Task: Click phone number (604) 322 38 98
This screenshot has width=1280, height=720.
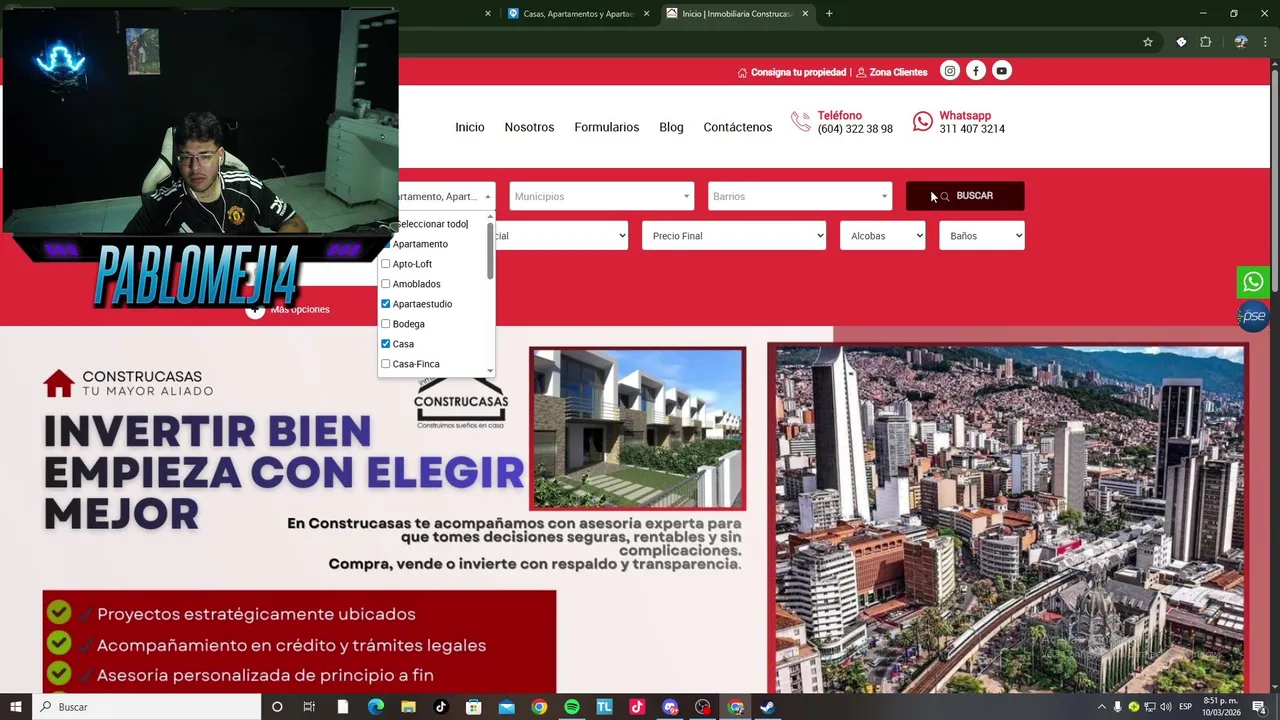Action: tap(855, 129)
